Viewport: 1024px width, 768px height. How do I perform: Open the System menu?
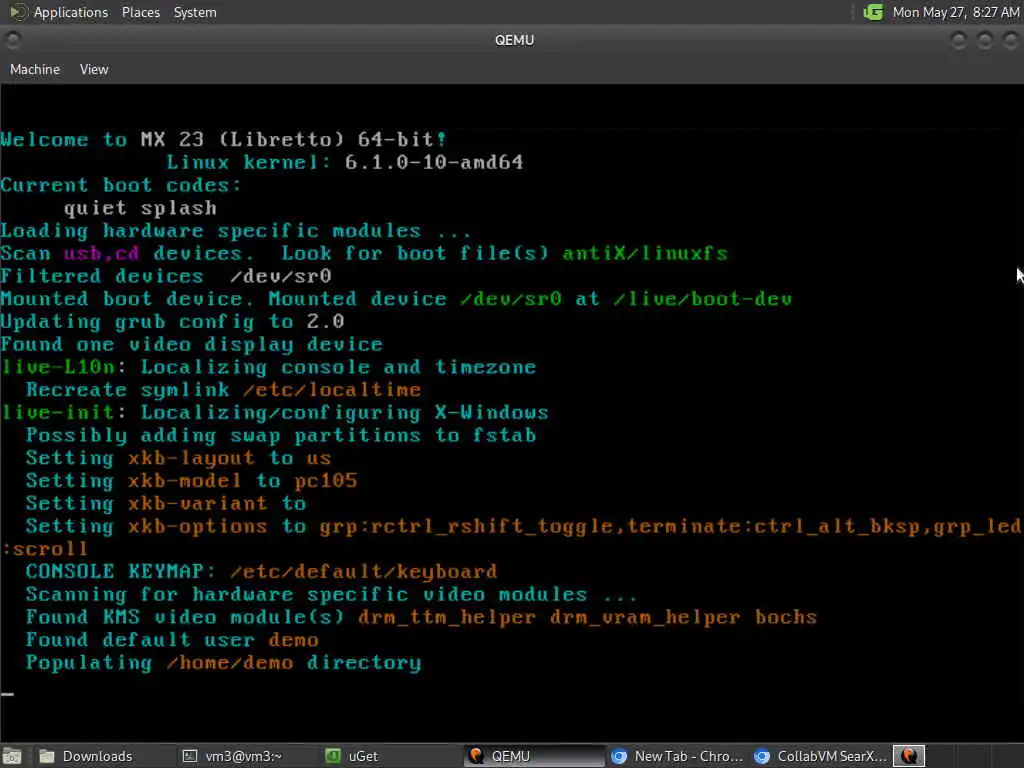(x=195, y=12)
